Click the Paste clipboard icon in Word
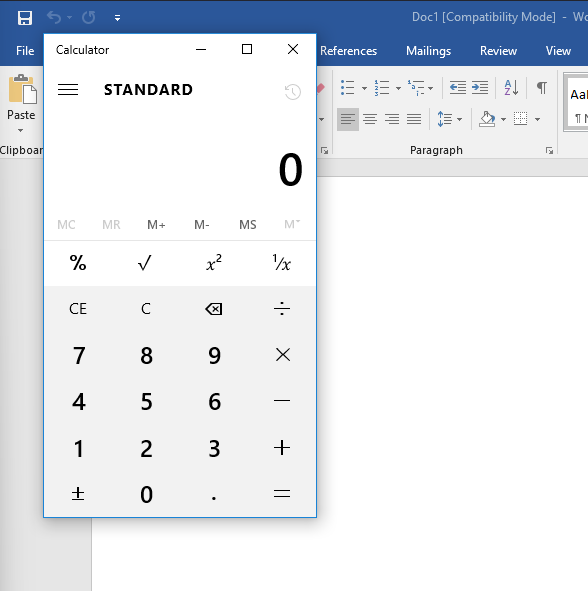Screen dimensions: 588x591 pyautogui.click(x=22, y=89)
